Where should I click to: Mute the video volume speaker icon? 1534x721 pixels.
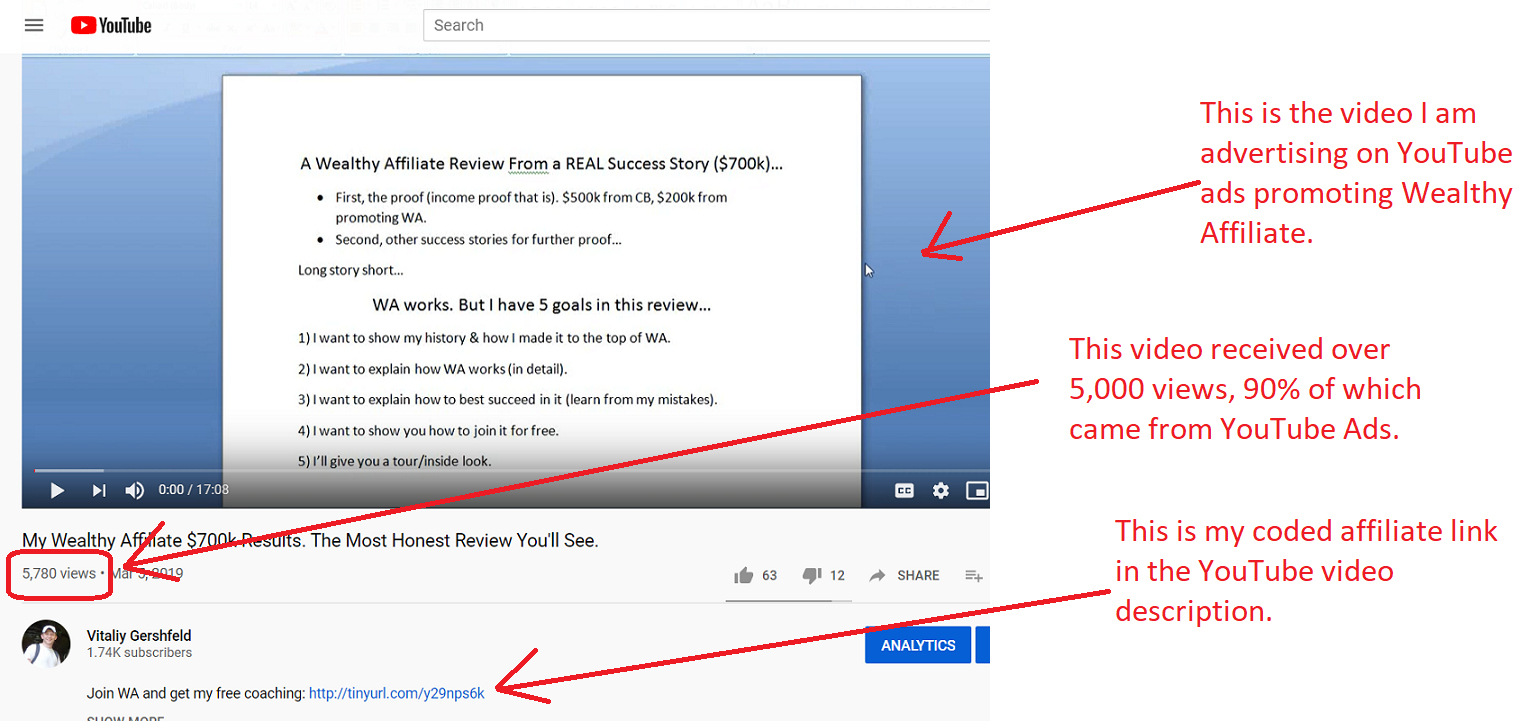135,490
